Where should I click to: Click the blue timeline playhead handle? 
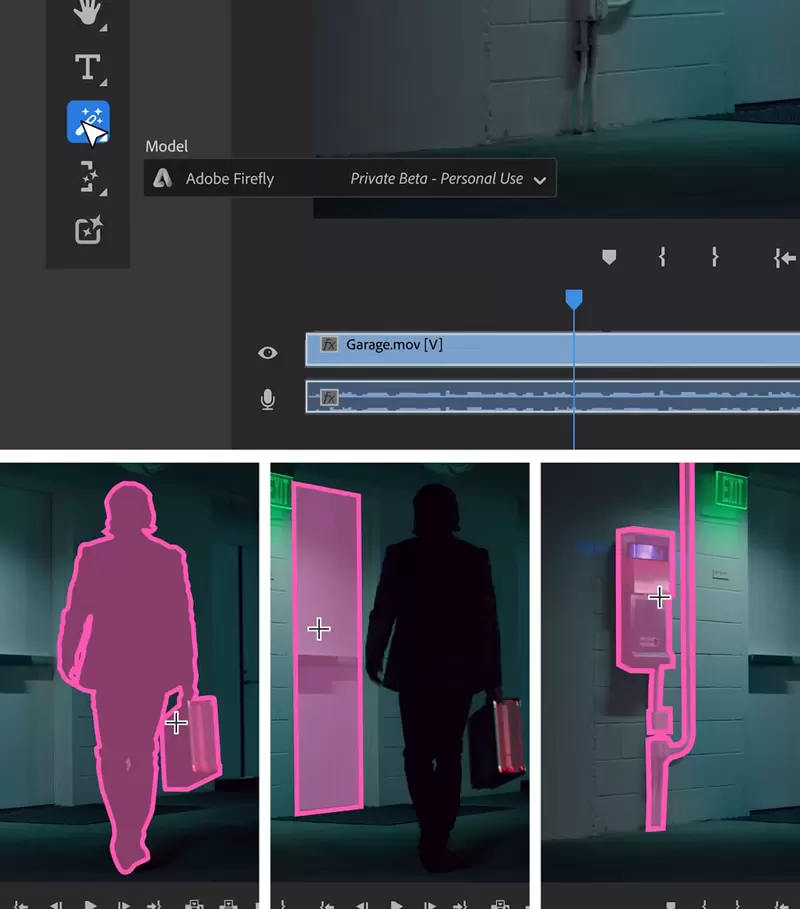coord(574,299)
